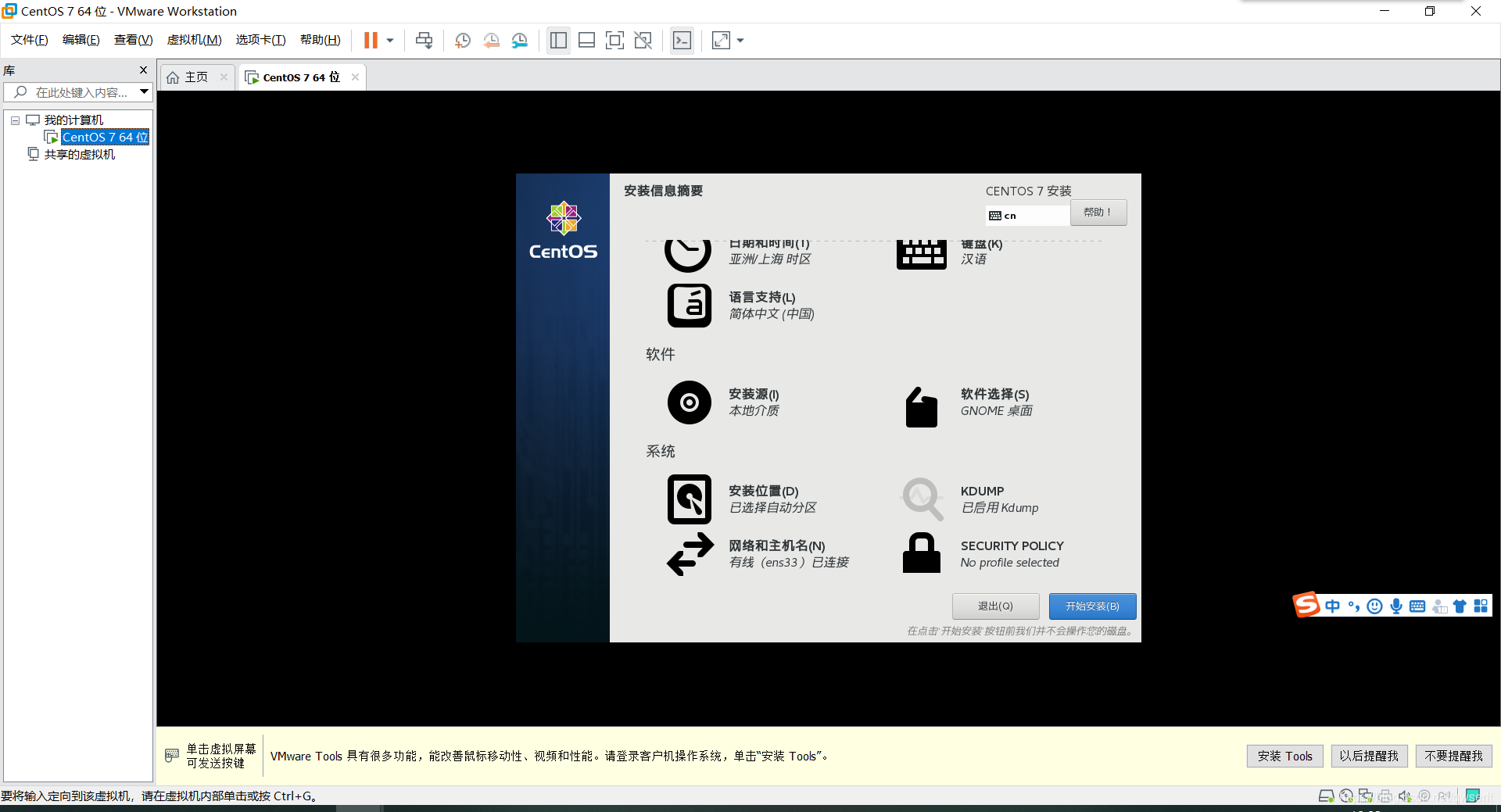Open the 选项卡(T) menu
This screenshot has height=812, width=1501.
tap(261, 40)
